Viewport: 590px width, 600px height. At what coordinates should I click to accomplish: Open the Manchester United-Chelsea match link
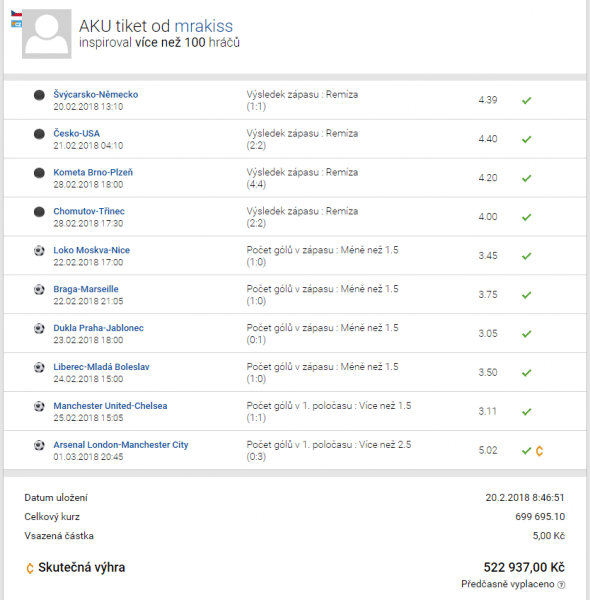(110, 406)
